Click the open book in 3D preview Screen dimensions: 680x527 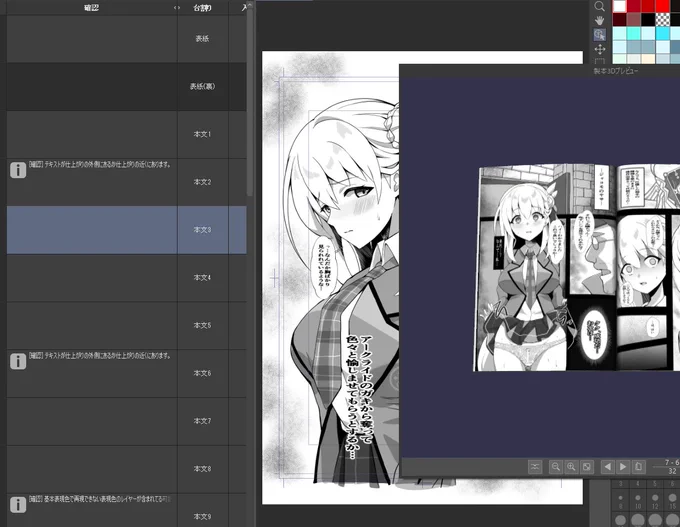click(x=577, y=268)
